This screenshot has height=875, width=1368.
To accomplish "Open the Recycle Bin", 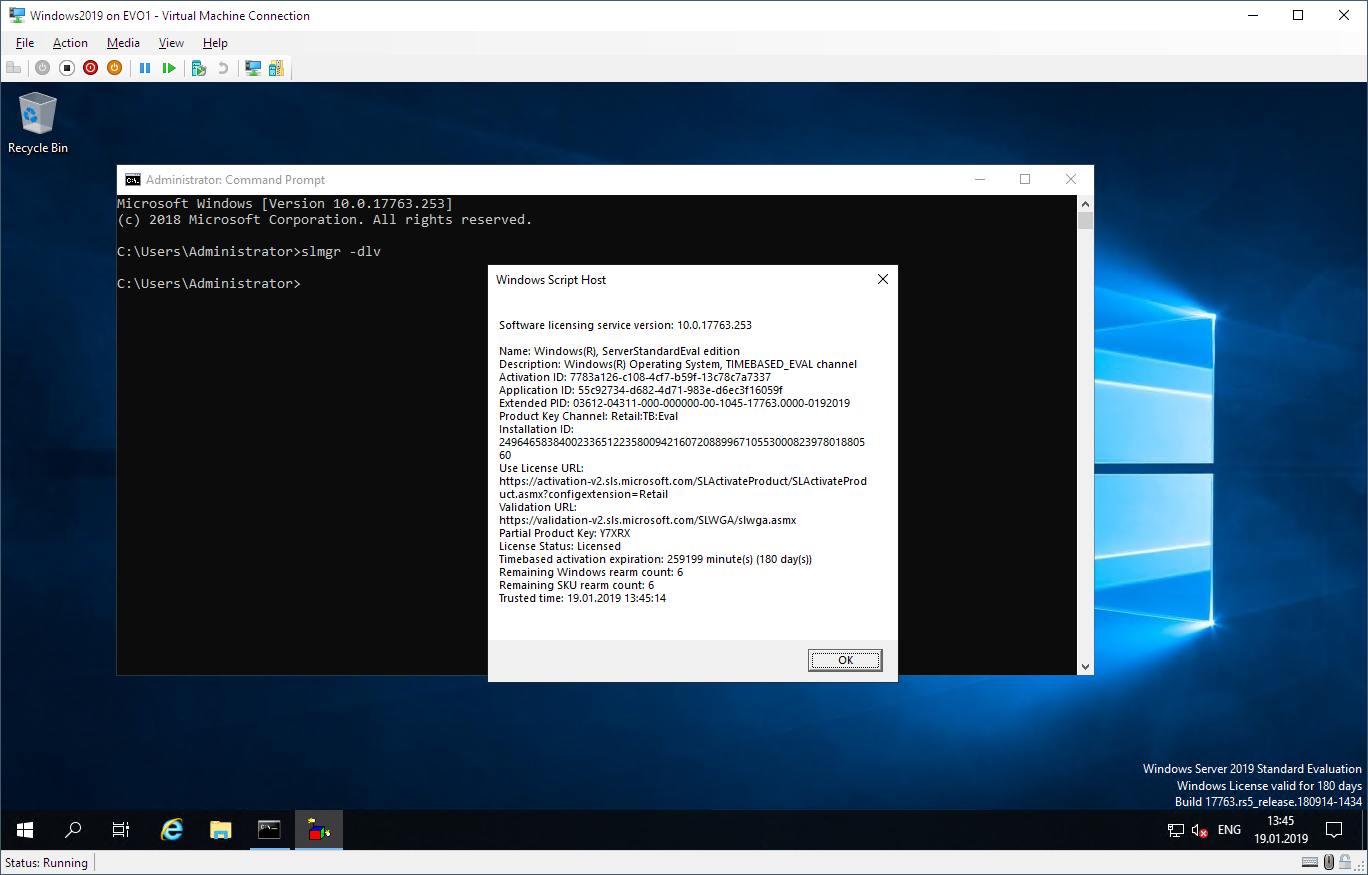I will pos(37,110).
